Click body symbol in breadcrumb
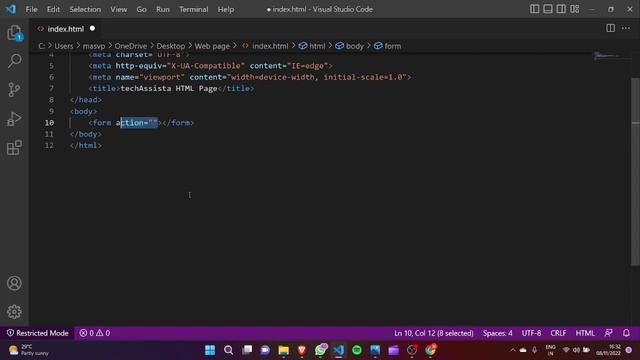The height and width of the screenshot is (360, 640). coord(350,46)
